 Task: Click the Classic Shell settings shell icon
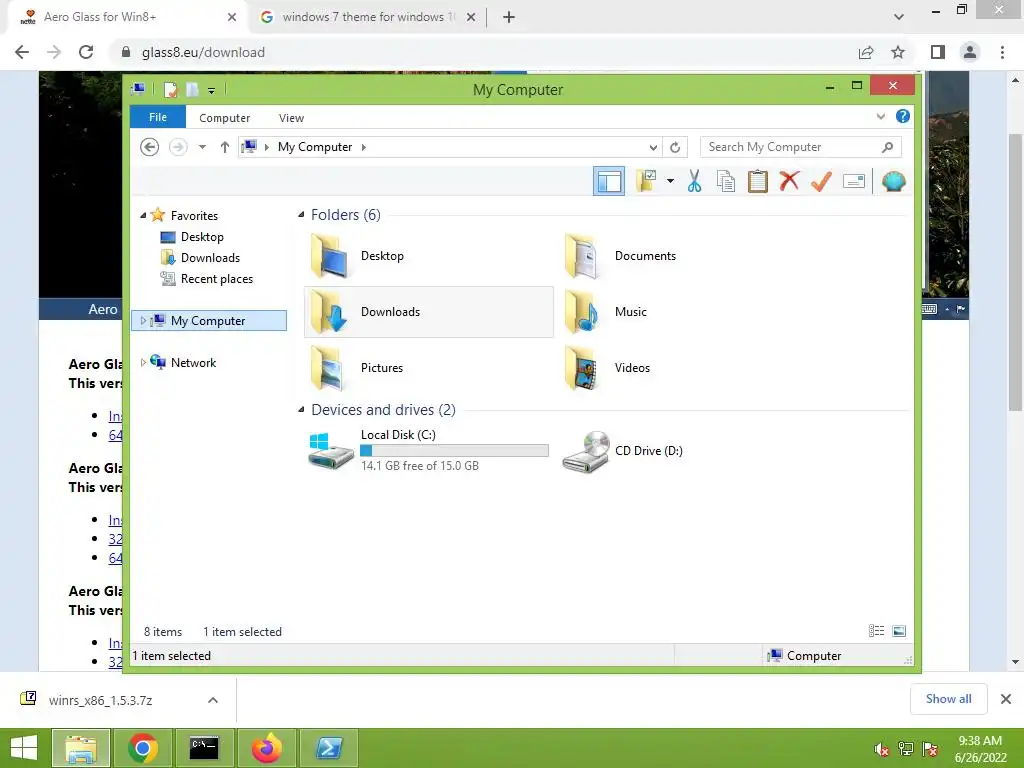pyautogui.click(x=893, y=181)
